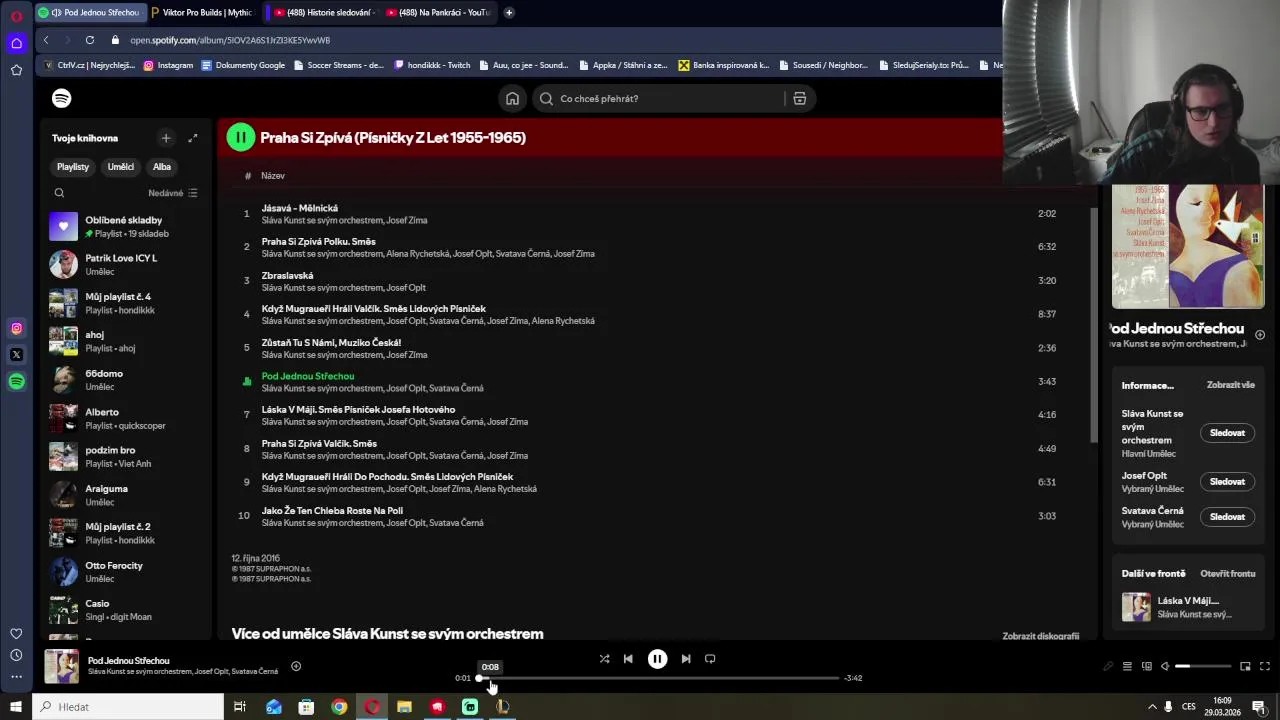Enter fullscreen player view

(1265, 666)
